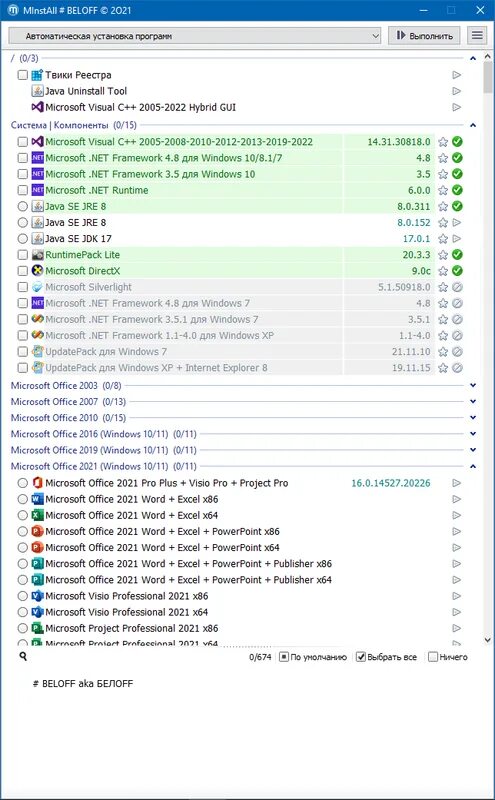Click the Выполнить button
This screenshot has width=495, height=800.
(x=424, y=35)
